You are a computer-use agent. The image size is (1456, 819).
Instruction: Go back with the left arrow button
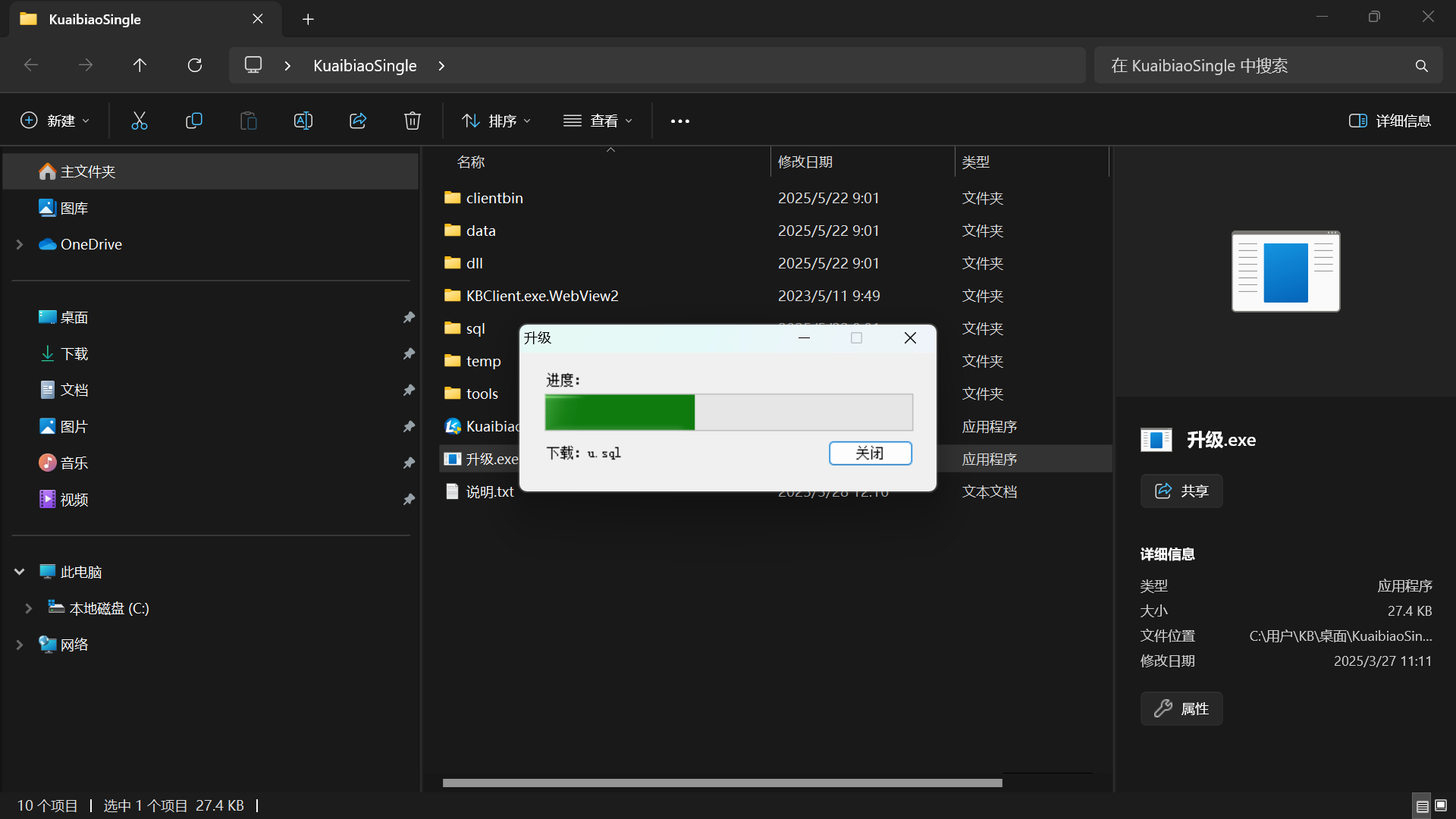click(31, 65)
